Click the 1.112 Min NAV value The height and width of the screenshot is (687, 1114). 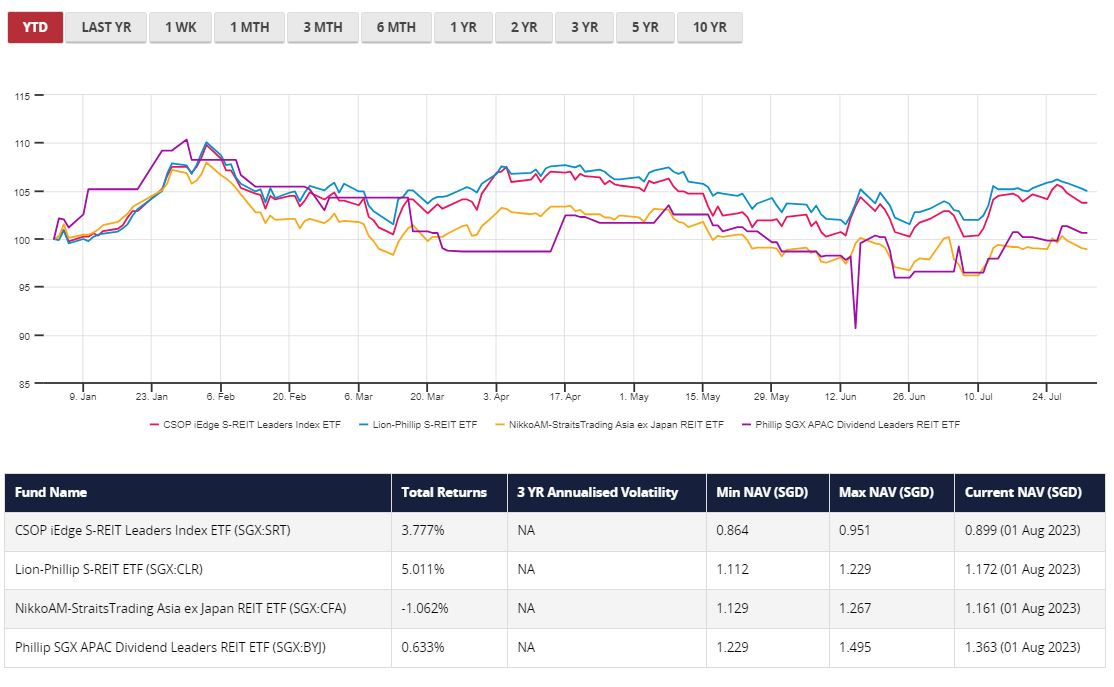732,570
